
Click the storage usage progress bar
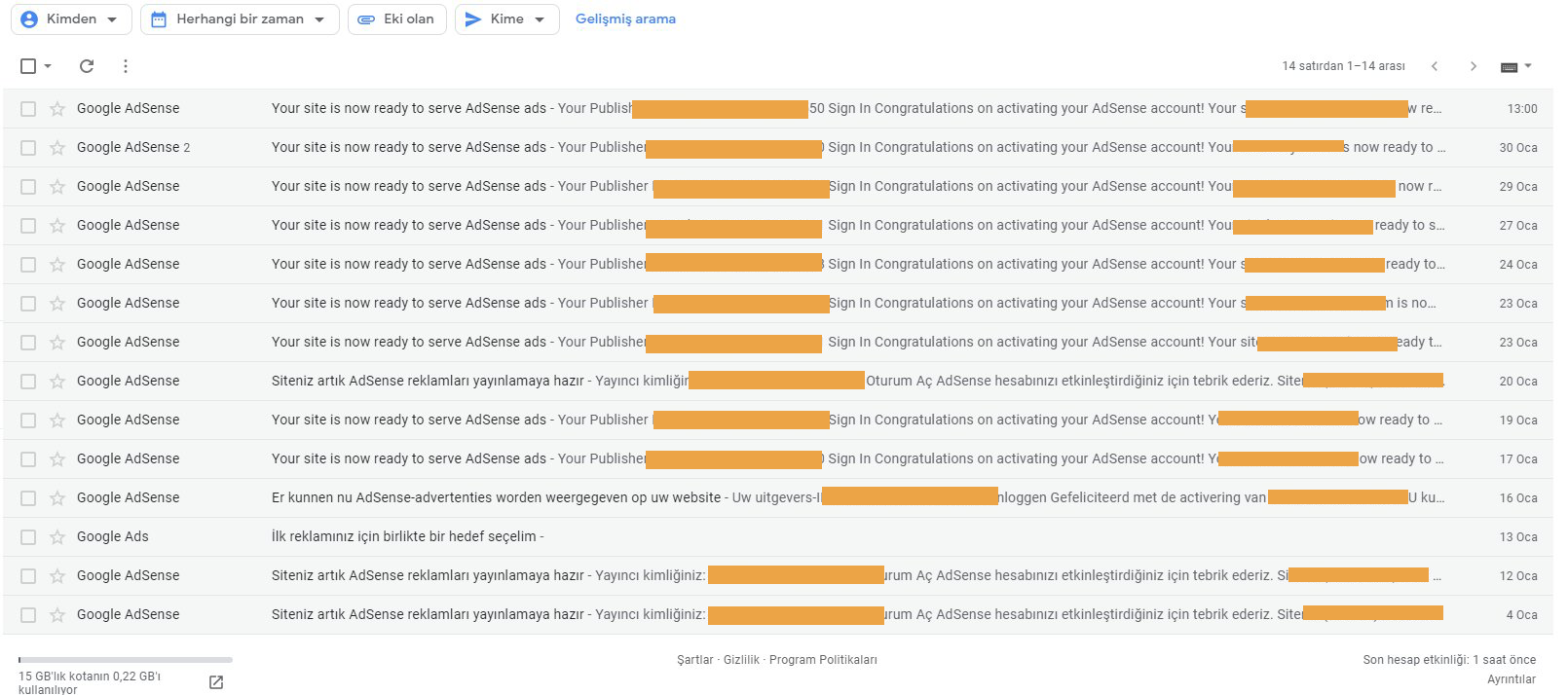[126, 660]
